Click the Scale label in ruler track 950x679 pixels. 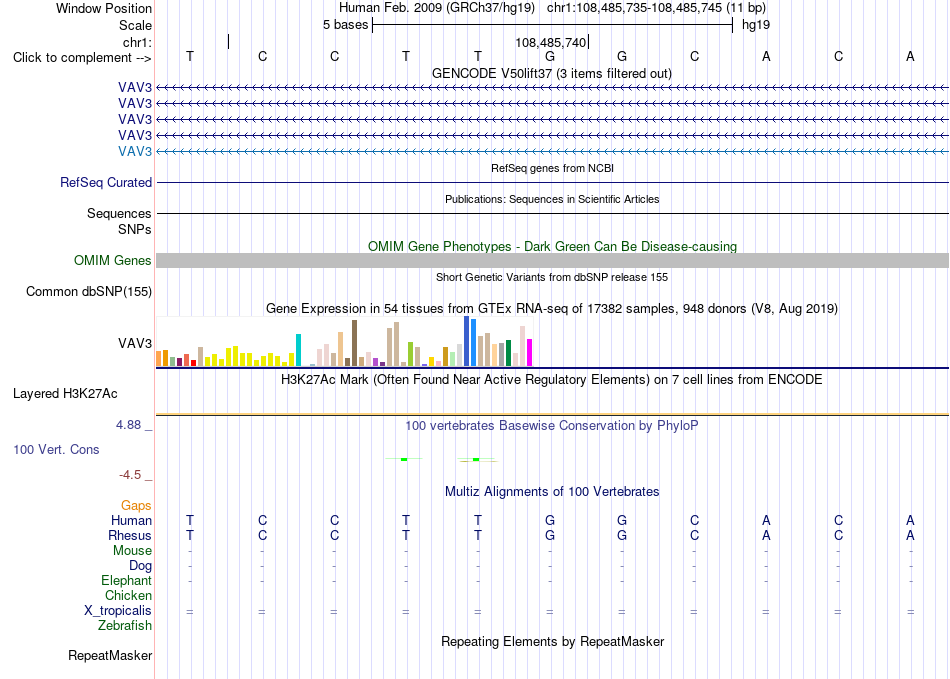point(136,25)
